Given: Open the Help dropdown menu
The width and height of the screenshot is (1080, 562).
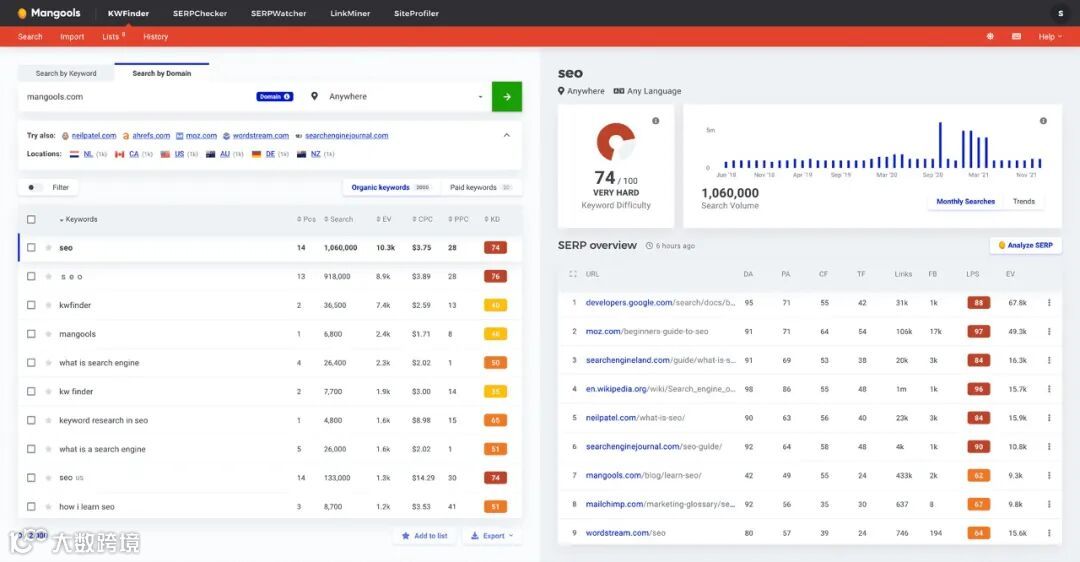Looking at the screenshot, I should pos(1050,37).
